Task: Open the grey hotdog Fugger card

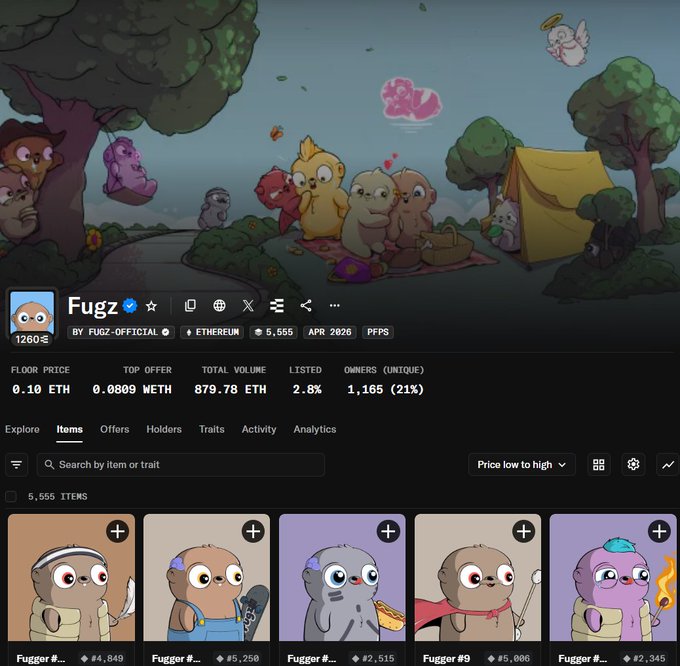Action: (342, 578)
